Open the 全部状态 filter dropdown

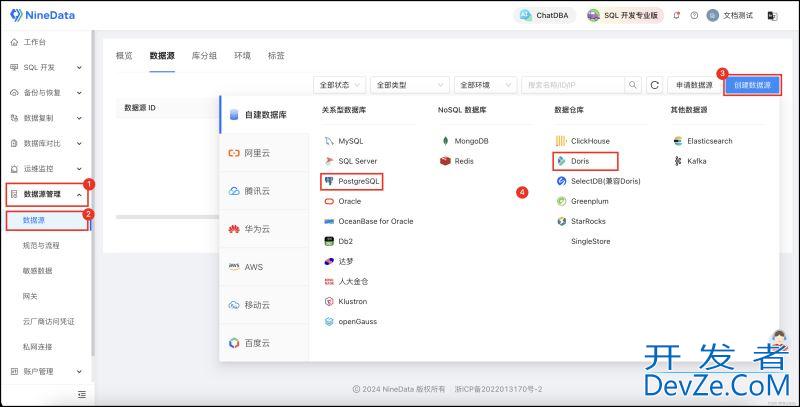[x=339, y=85]
